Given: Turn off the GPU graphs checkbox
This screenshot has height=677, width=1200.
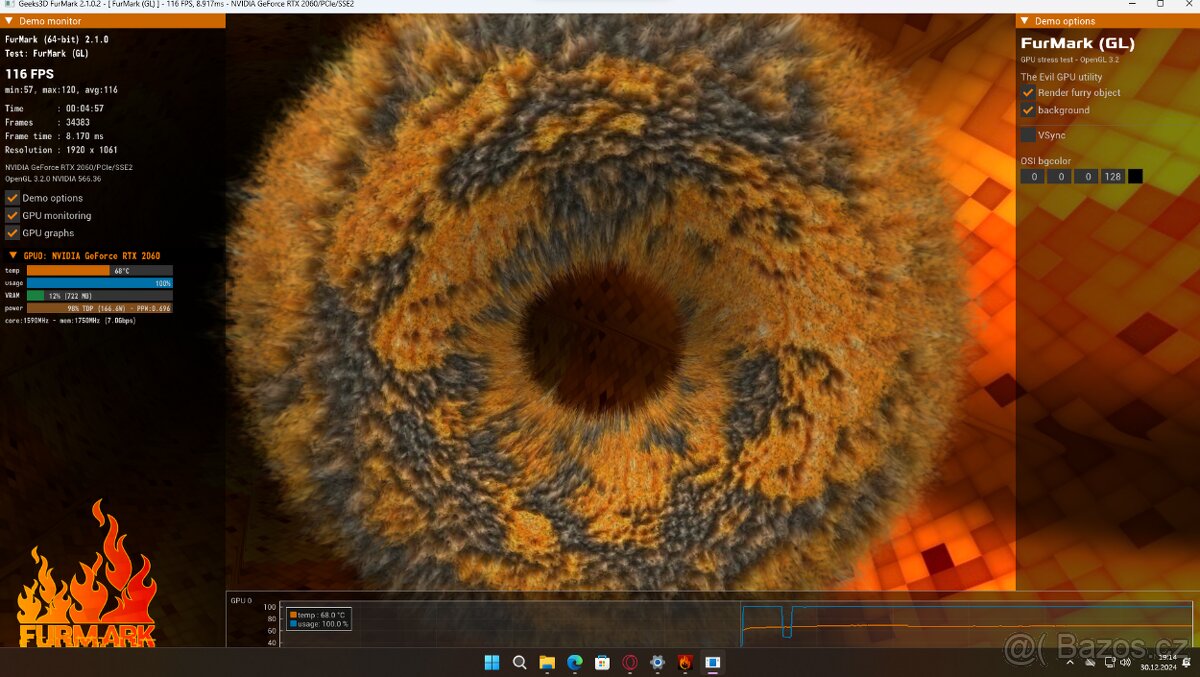Looking at the screenshot, I should click(13, 233).
